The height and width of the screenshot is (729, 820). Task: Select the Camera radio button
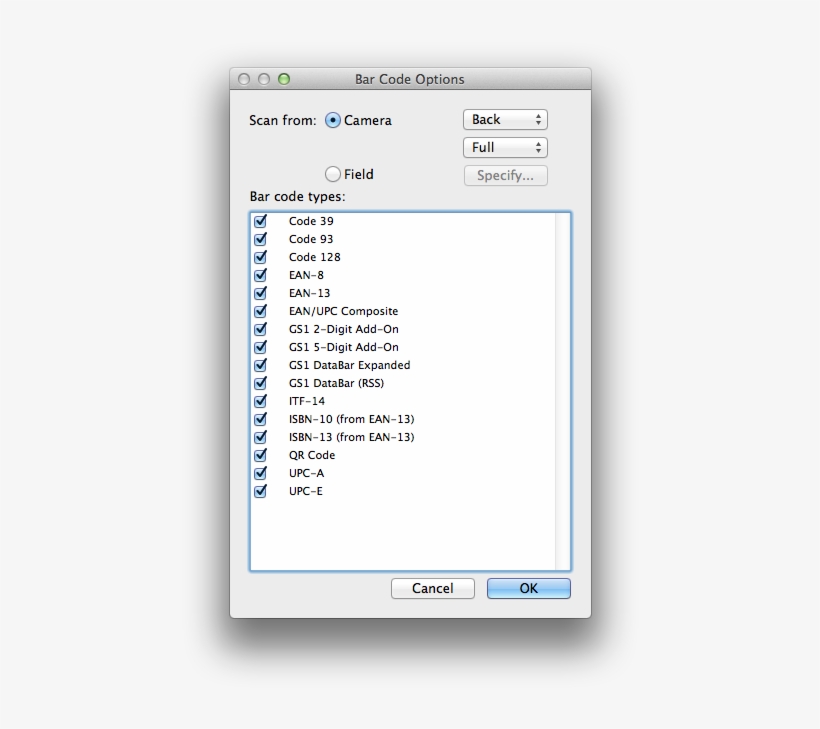click(333, 120)
